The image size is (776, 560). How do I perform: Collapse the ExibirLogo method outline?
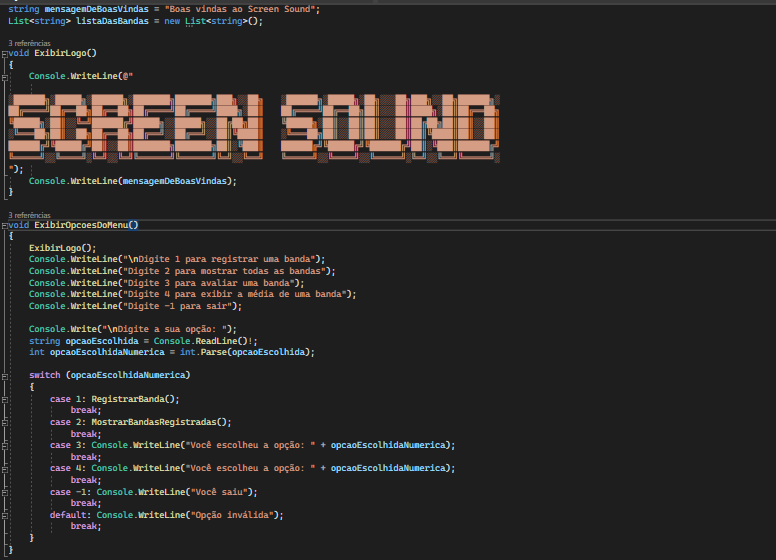[4, 54]
